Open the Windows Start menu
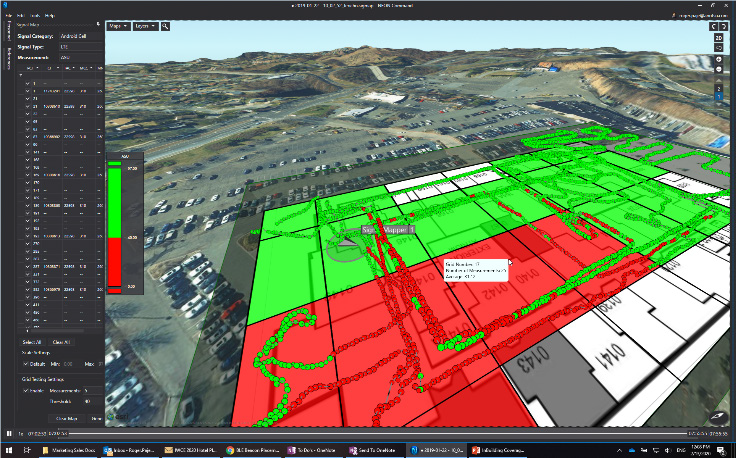This screenshot has height=458, width=736. click(9, 450)
